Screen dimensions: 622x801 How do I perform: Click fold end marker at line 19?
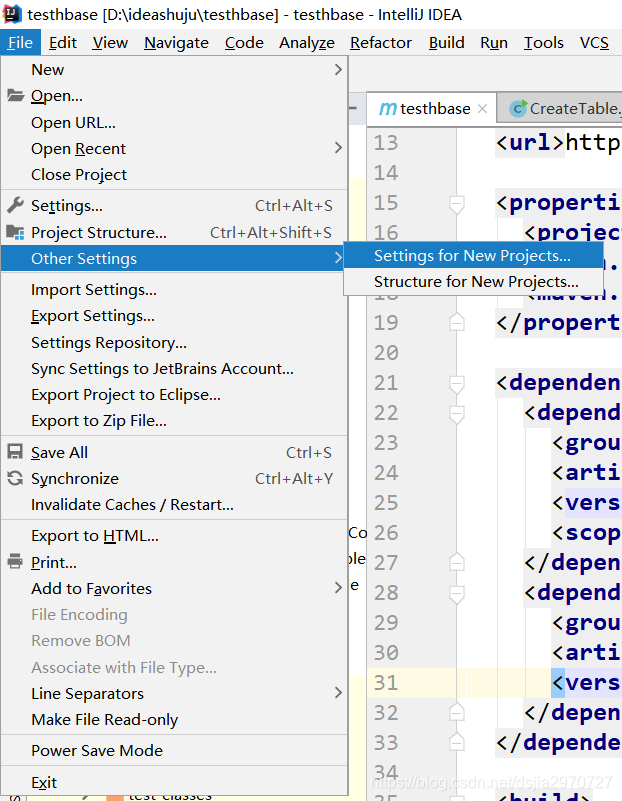[457, 322]
